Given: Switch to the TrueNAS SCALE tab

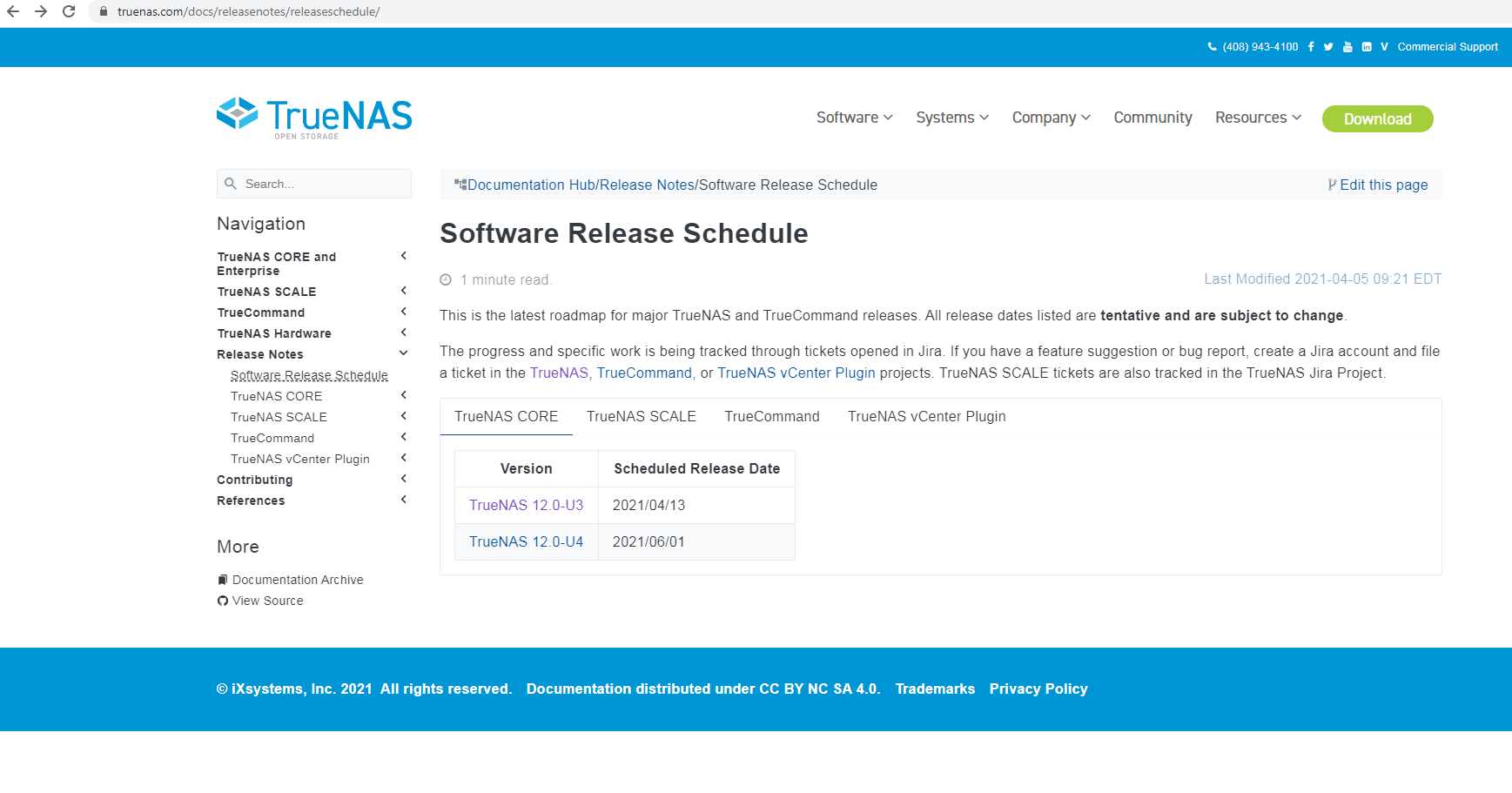Looking at the screenshot, I should pyautogui.click(x=642, y=416).
